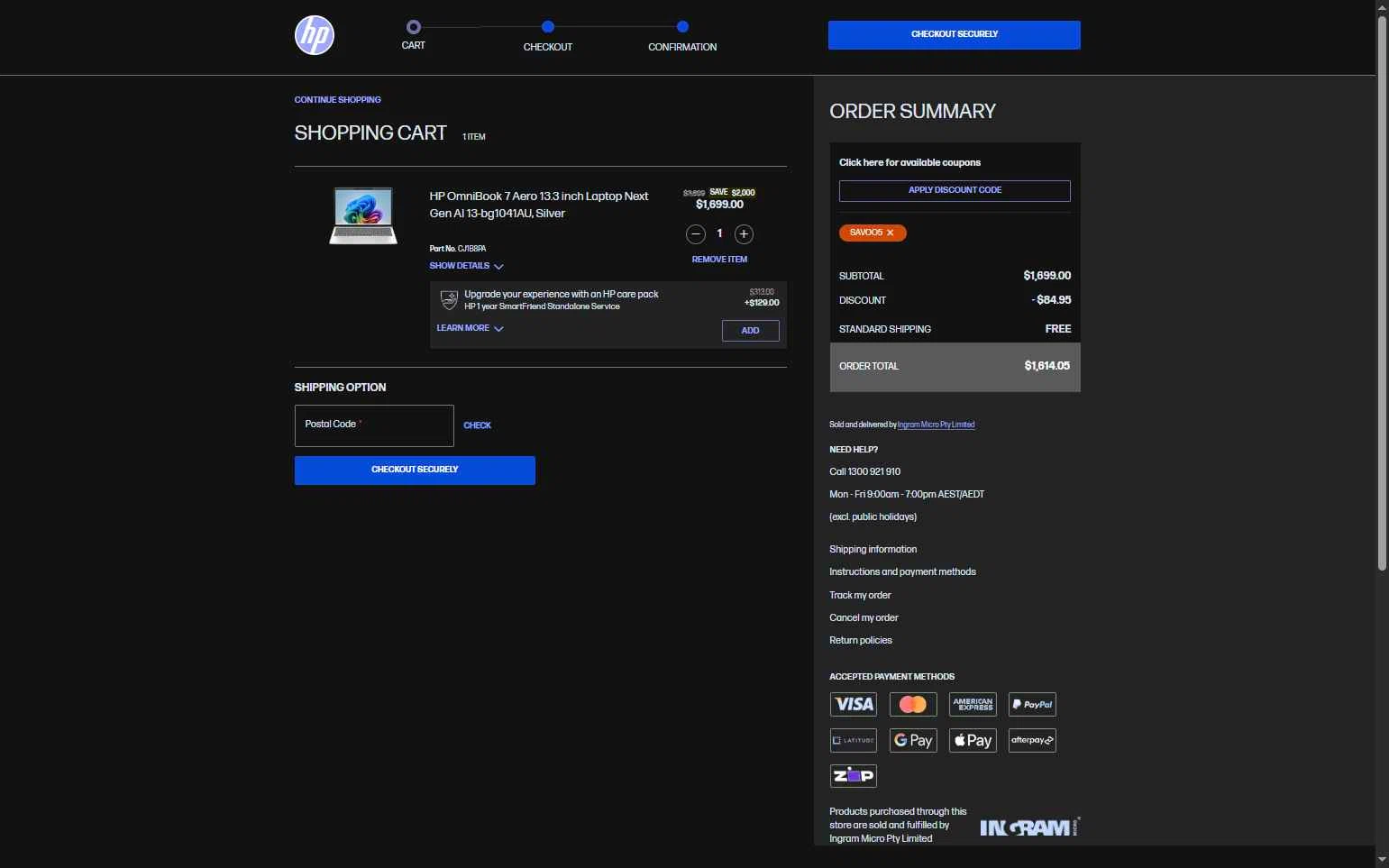Click the FREE standard shipping value
This screenshot has height=868, width=1389.
point(1058,329)
